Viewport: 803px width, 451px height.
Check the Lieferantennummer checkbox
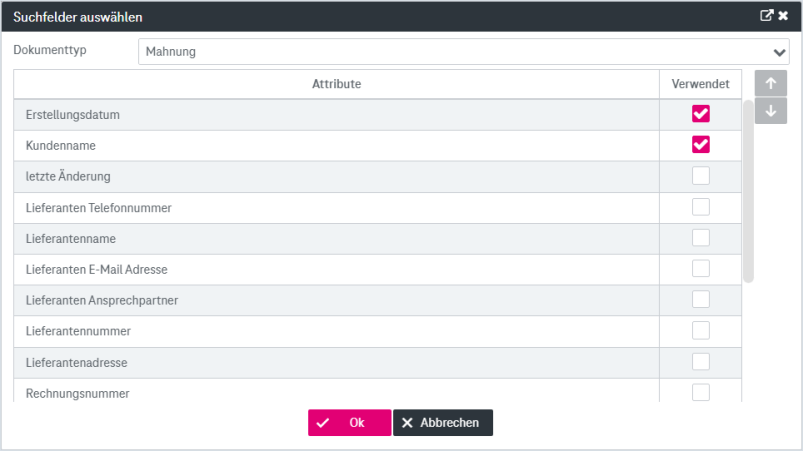pyautogui.click(x=701, y=330)
